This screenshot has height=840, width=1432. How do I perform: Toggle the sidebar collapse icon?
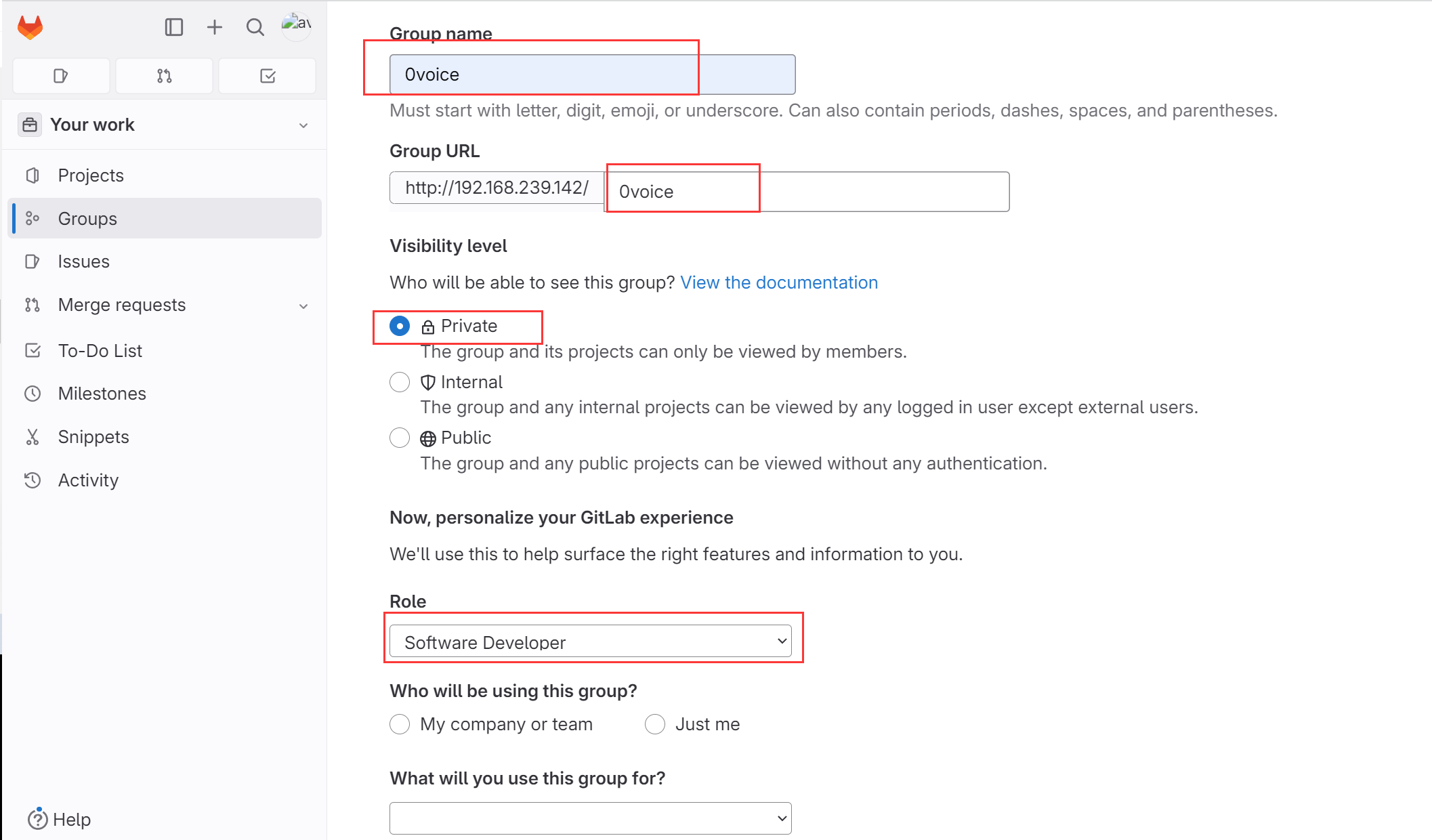point(173,27)
